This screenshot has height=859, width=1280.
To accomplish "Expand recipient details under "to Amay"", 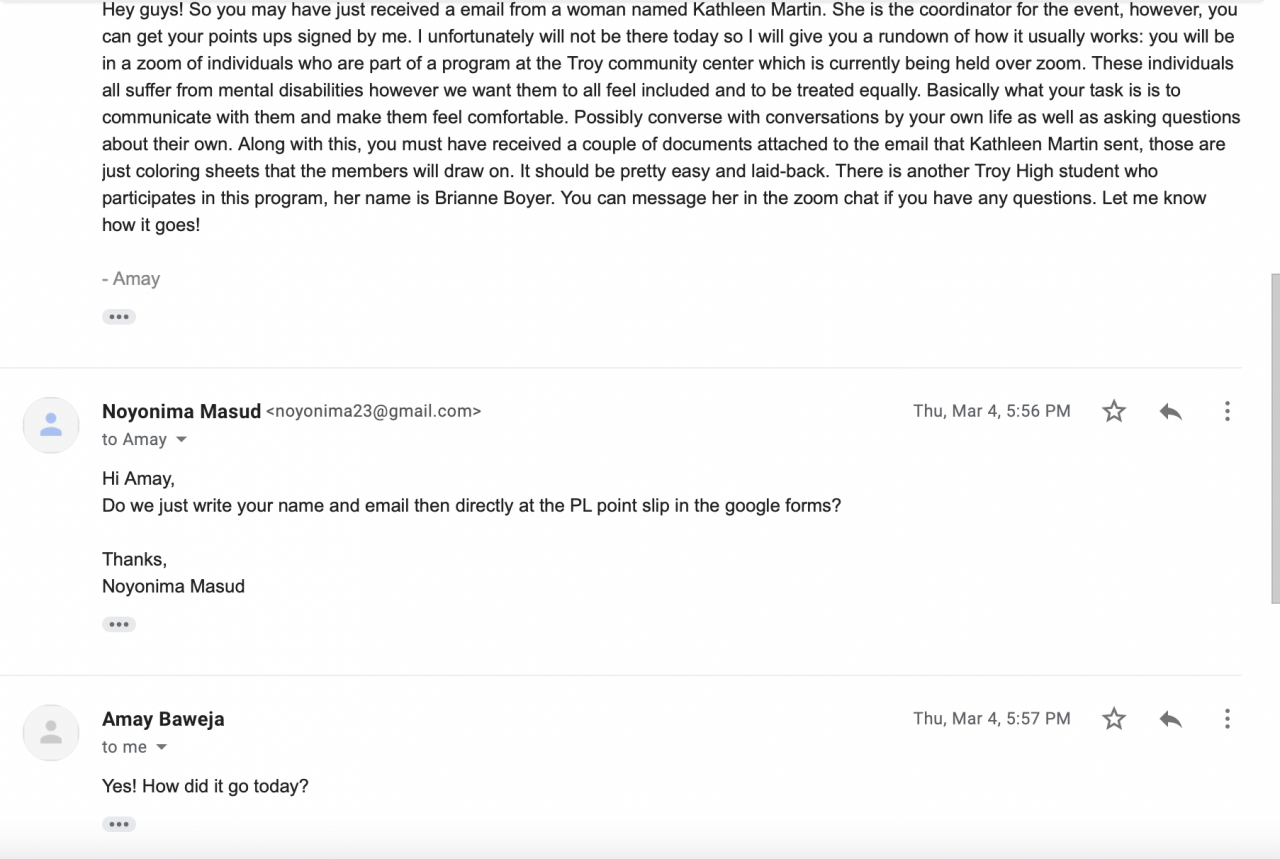I will [181, 440].
